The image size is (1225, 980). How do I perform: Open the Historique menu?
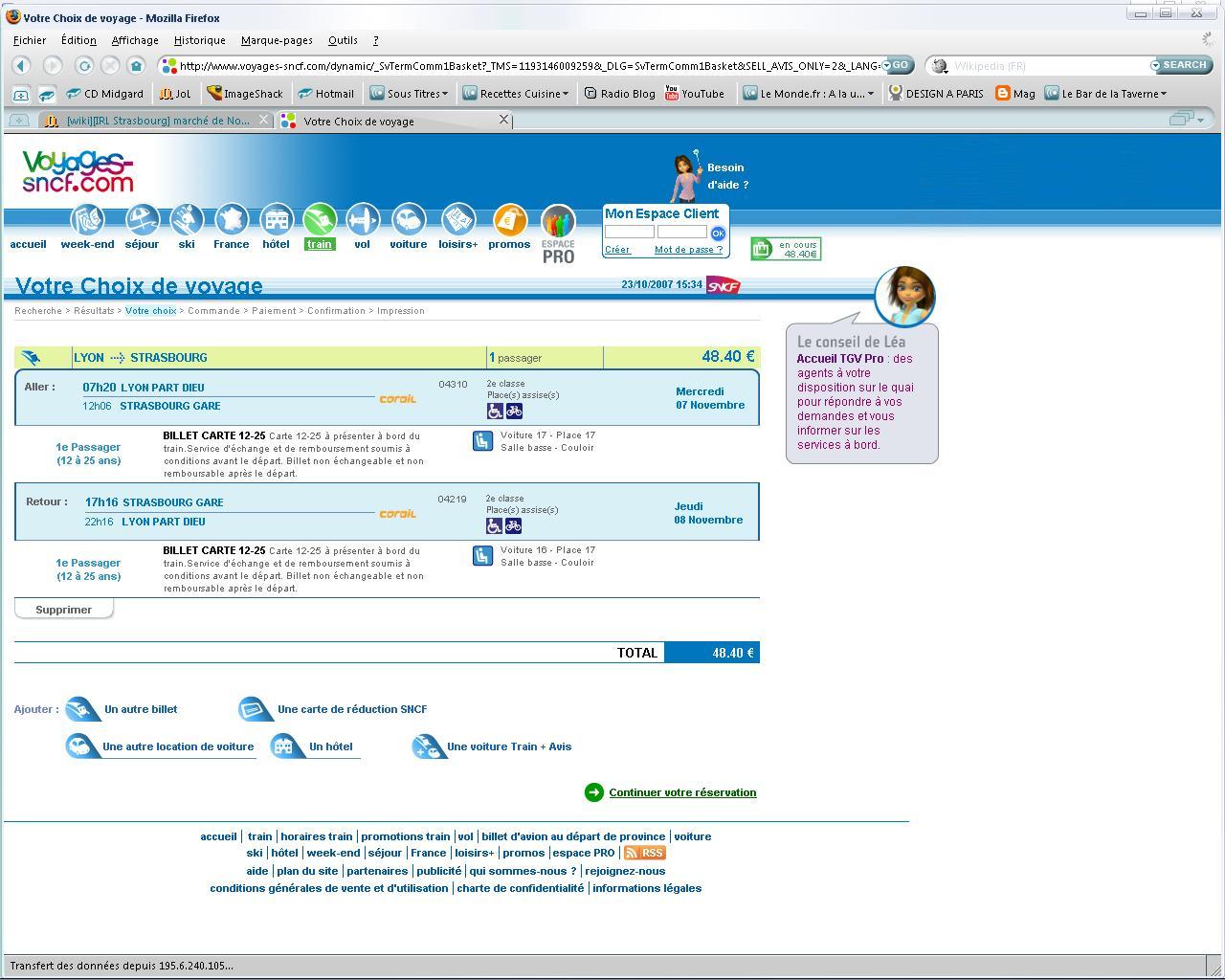click(200, 40)
